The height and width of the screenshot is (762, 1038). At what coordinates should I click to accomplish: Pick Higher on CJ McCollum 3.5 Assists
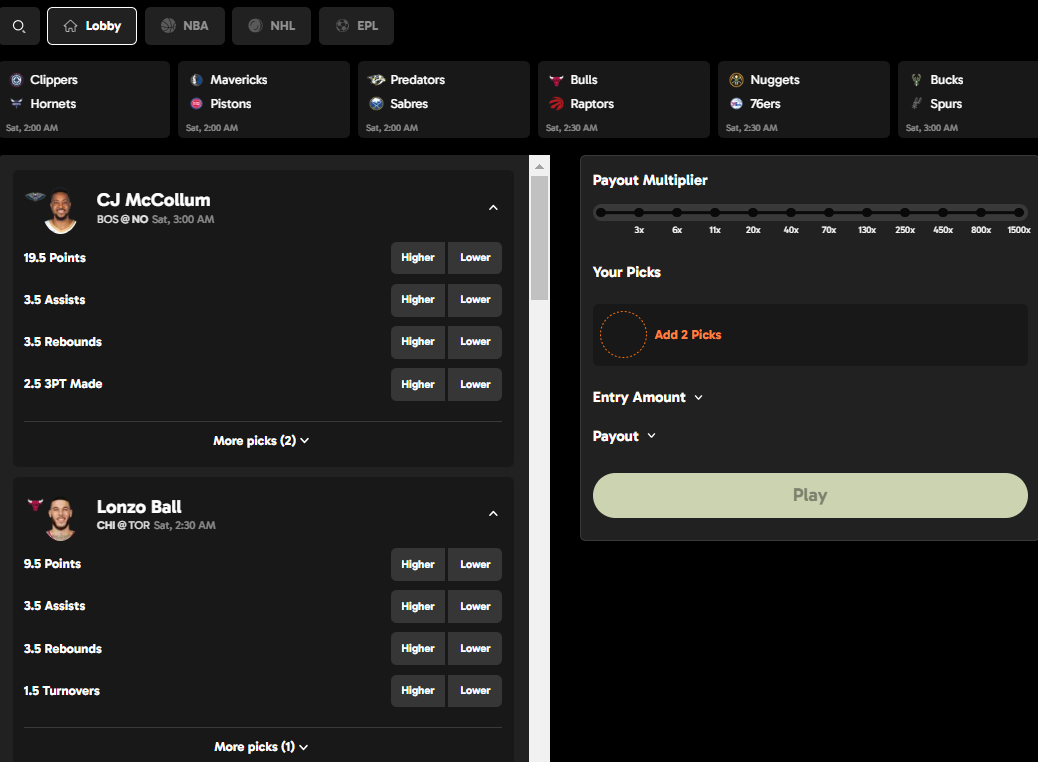pyautogui.click(x=418, y=300)
